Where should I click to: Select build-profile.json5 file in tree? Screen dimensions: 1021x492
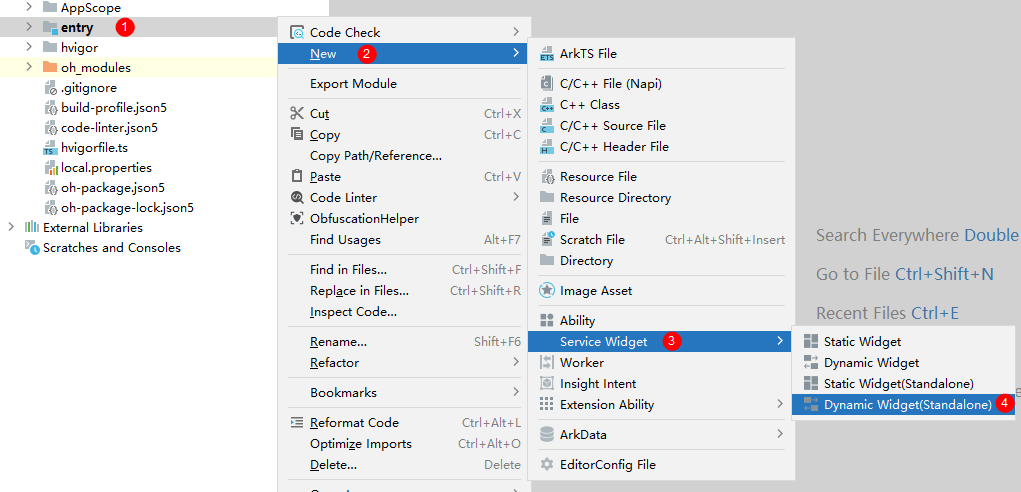click(x=113, y=108)
